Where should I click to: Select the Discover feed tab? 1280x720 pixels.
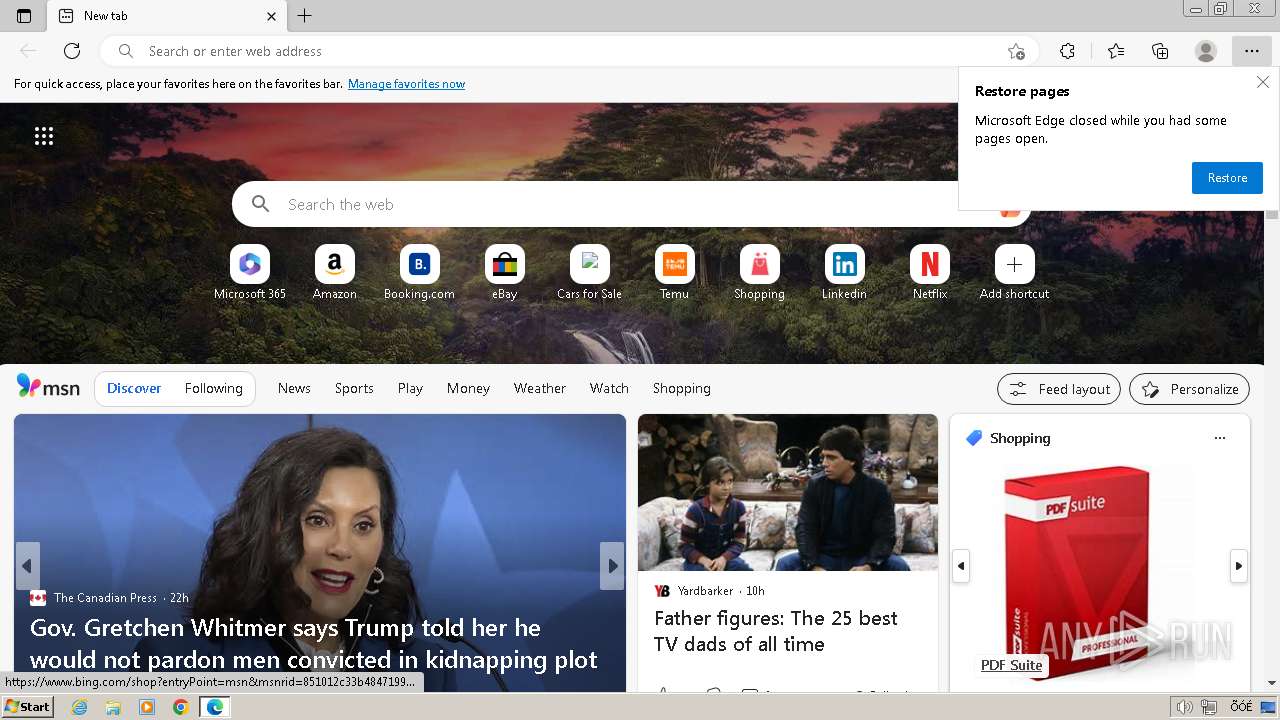click(134, 388)
